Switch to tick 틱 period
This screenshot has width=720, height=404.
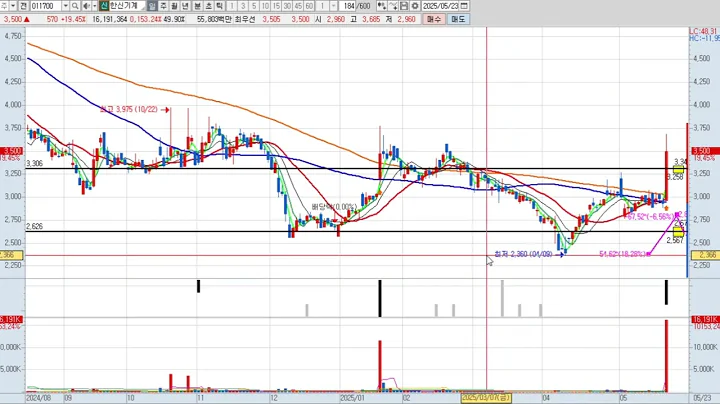pyautogui.click(x=219, y=6)
